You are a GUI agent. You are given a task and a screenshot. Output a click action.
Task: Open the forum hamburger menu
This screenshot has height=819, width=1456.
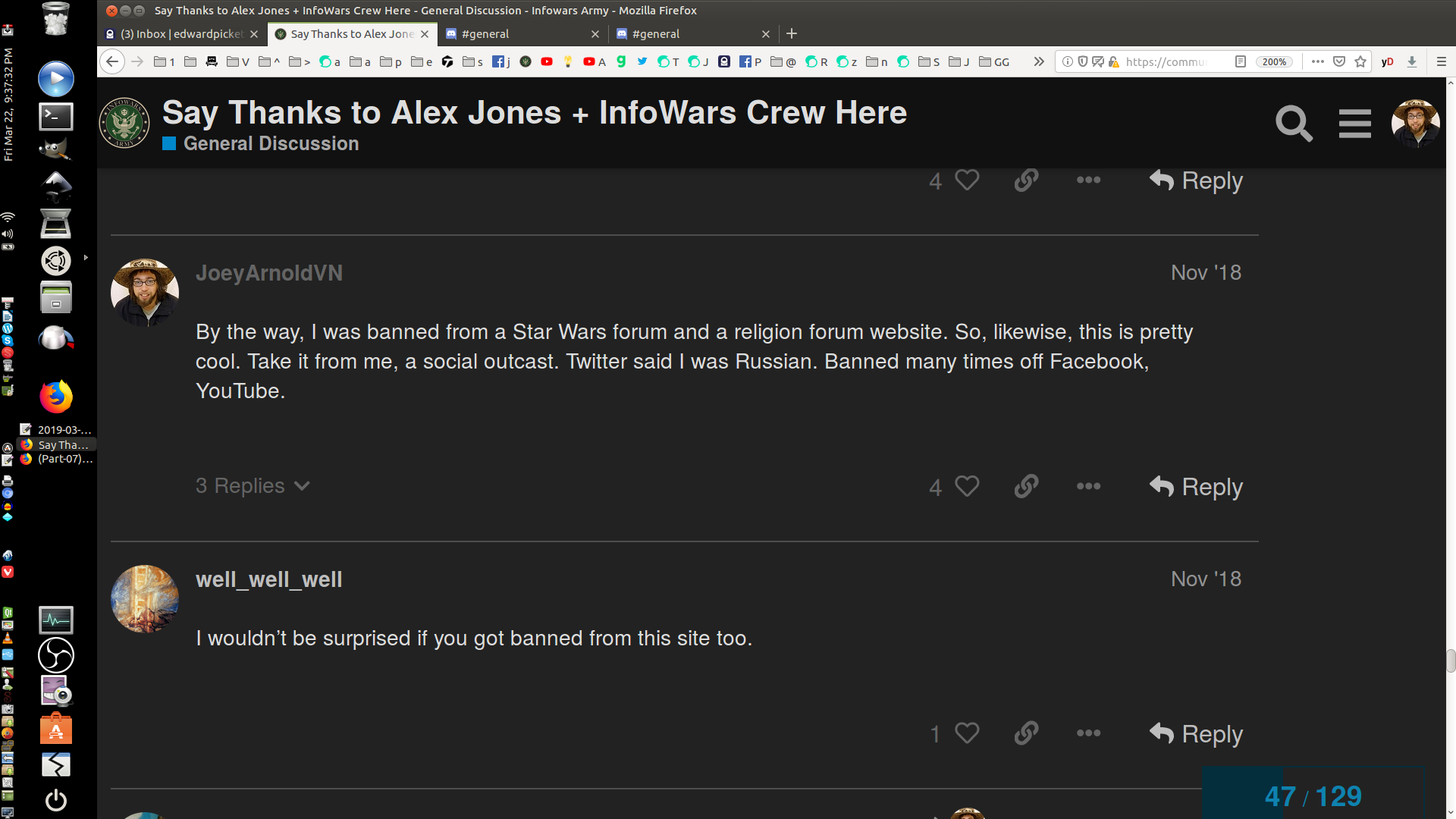1354,123
